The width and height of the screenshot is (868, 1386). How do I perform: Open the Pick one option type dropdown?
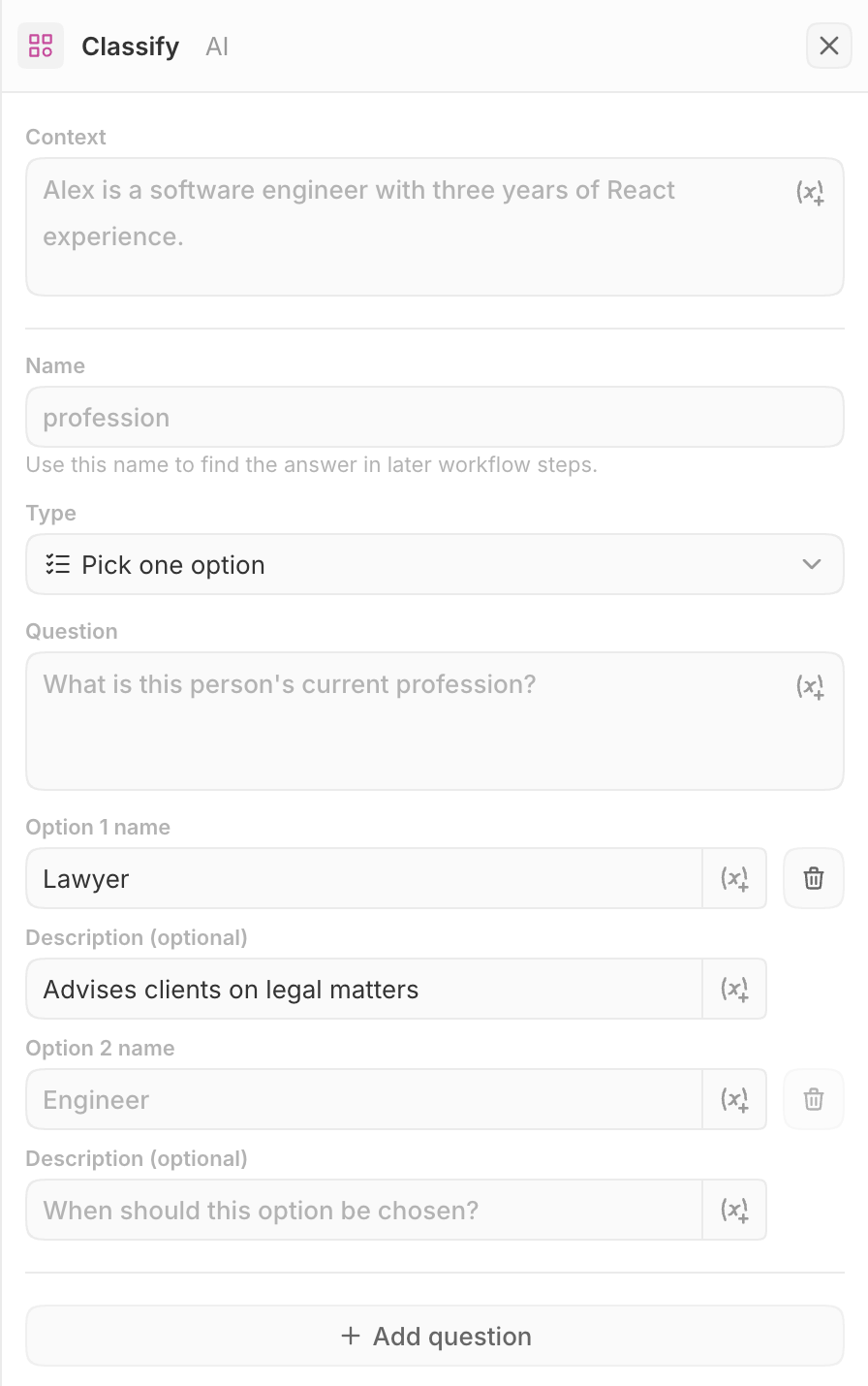[x=435, y=565]
